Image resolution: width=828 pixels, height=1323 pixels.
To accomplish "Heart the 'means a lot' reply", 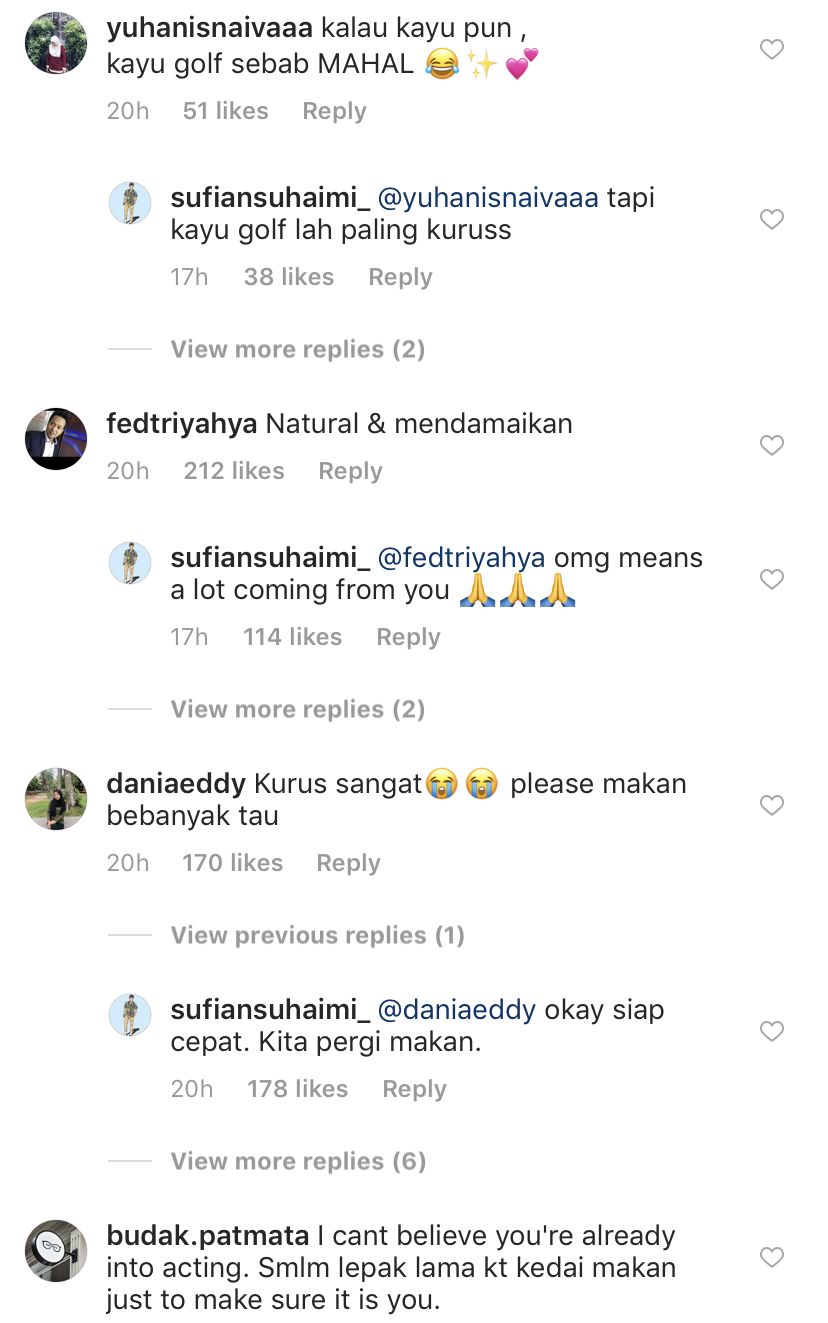I will click(772, 579).
